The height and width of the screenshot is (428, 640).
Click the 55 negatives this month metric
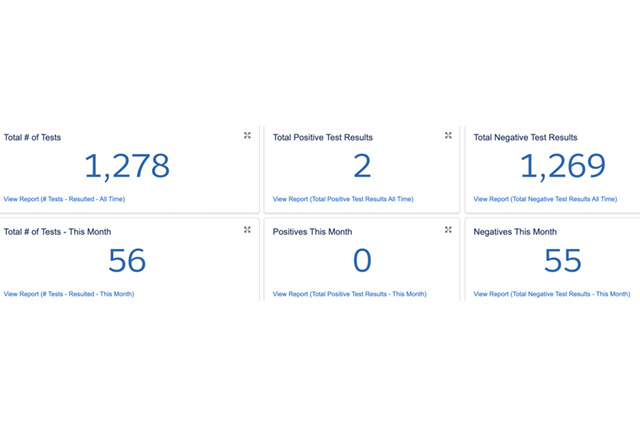(564, 261)
